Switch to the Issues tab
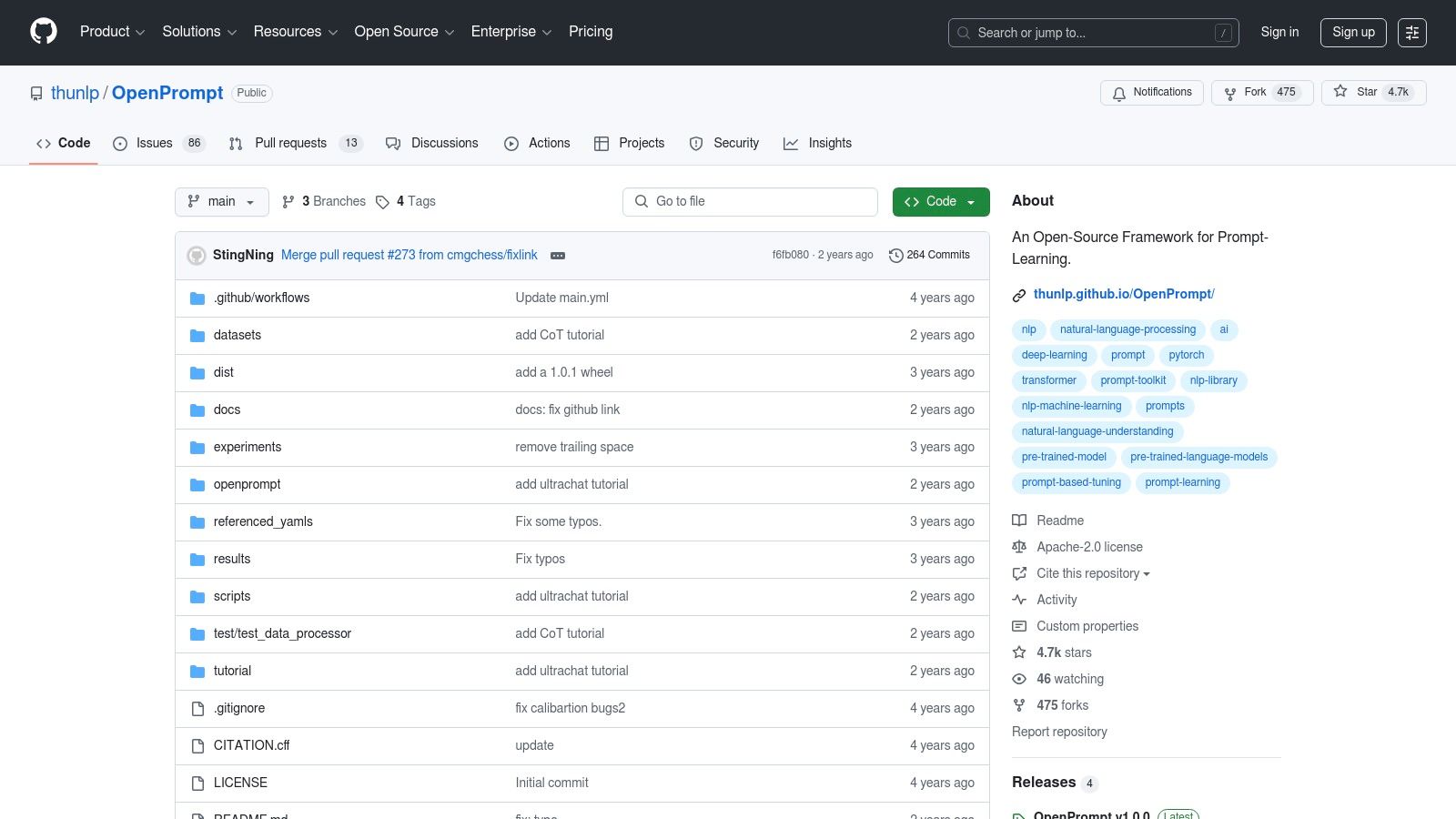 (157, 144)
